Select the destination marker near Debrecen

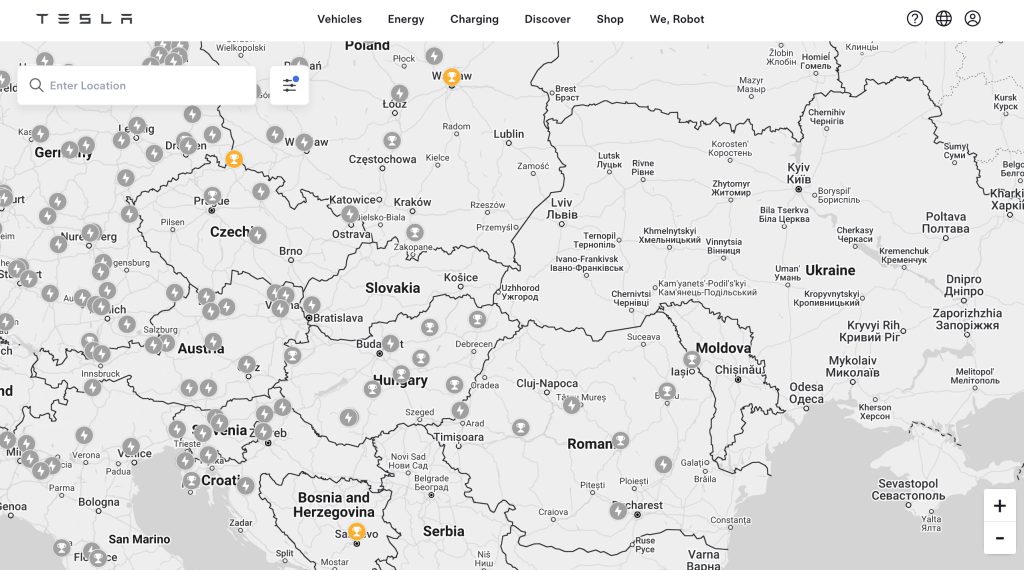tap(477, 319)
